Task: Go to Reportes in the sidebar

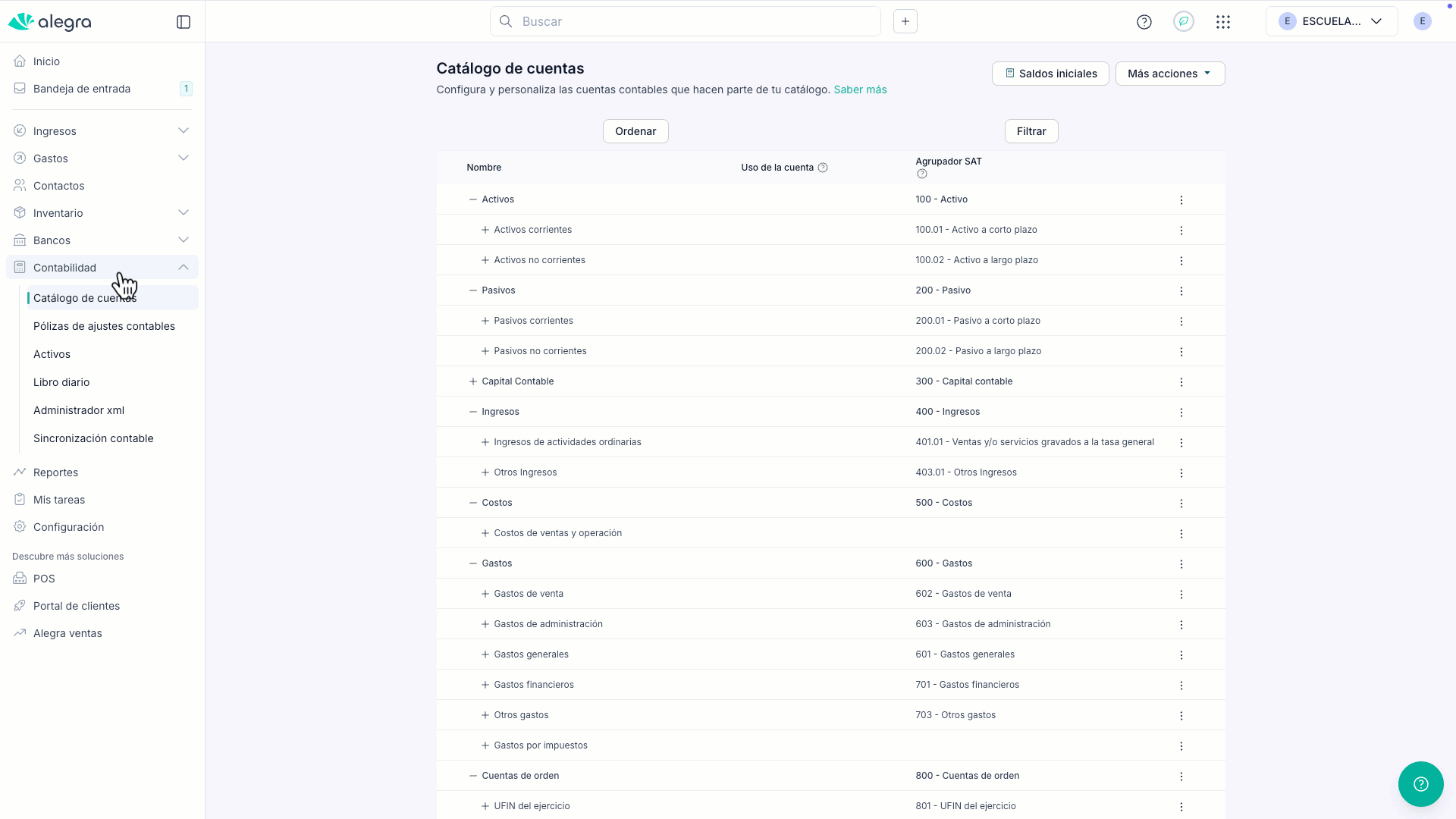Action: pos(55,472)
